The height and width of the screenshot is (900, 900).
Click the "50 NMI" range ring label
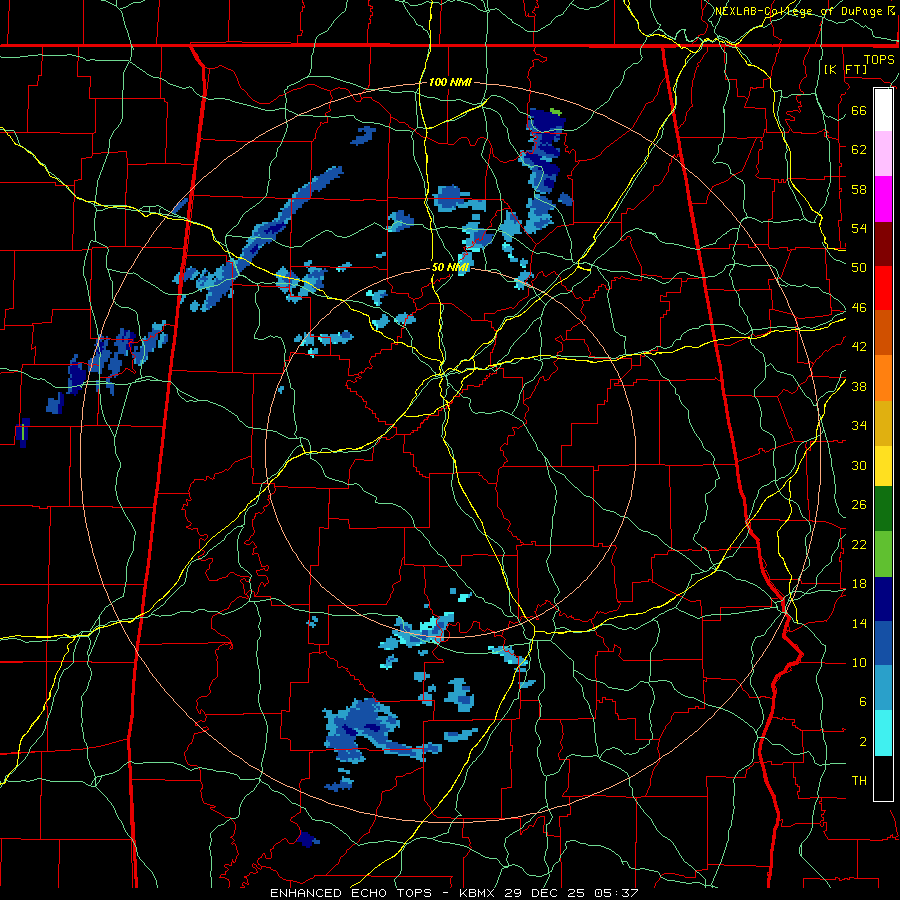click(451, 267)
